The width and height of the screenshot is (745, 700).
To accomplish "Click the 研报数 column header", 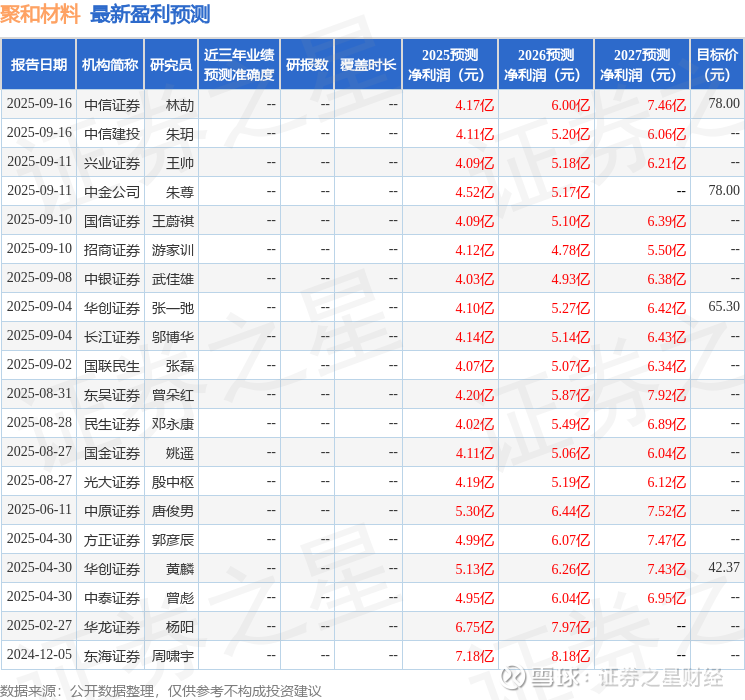I will (x=307, y=65).
